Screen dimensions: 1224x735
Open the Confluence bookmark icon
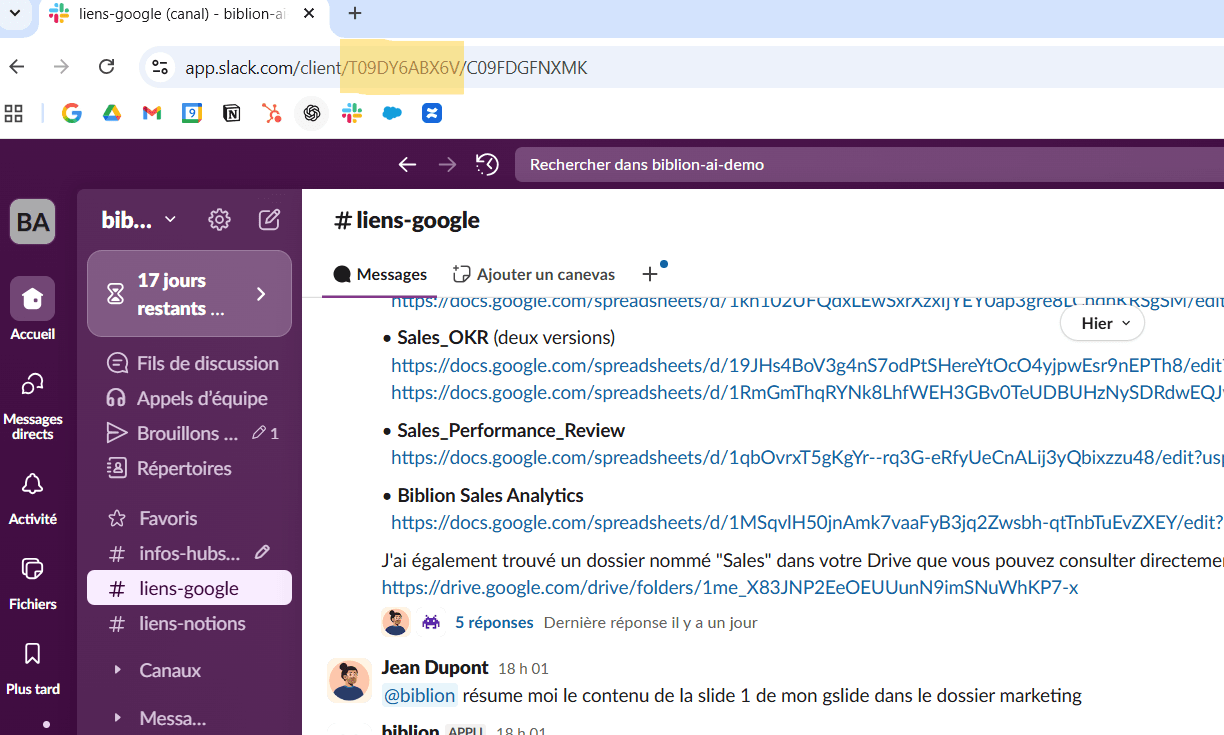click(x=432, y=114)
